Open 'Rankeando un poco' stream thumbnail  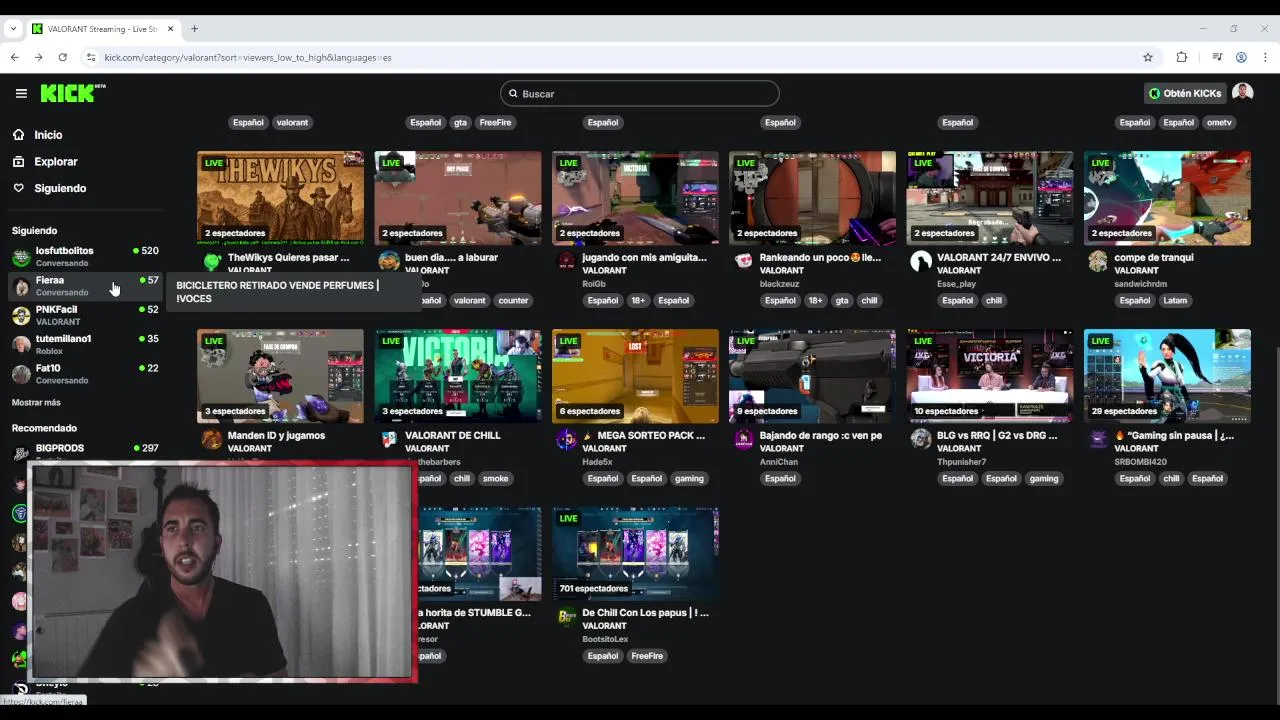(x=812, y=198)
